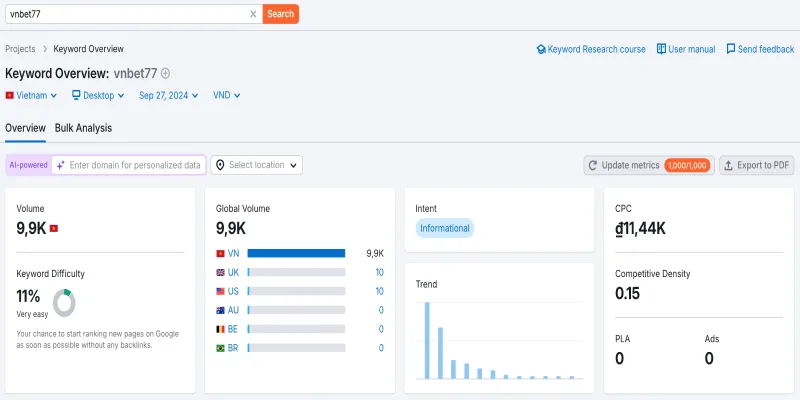Screen dimensions: 800x400
Task: Select the BE country link
Action: 233,329
